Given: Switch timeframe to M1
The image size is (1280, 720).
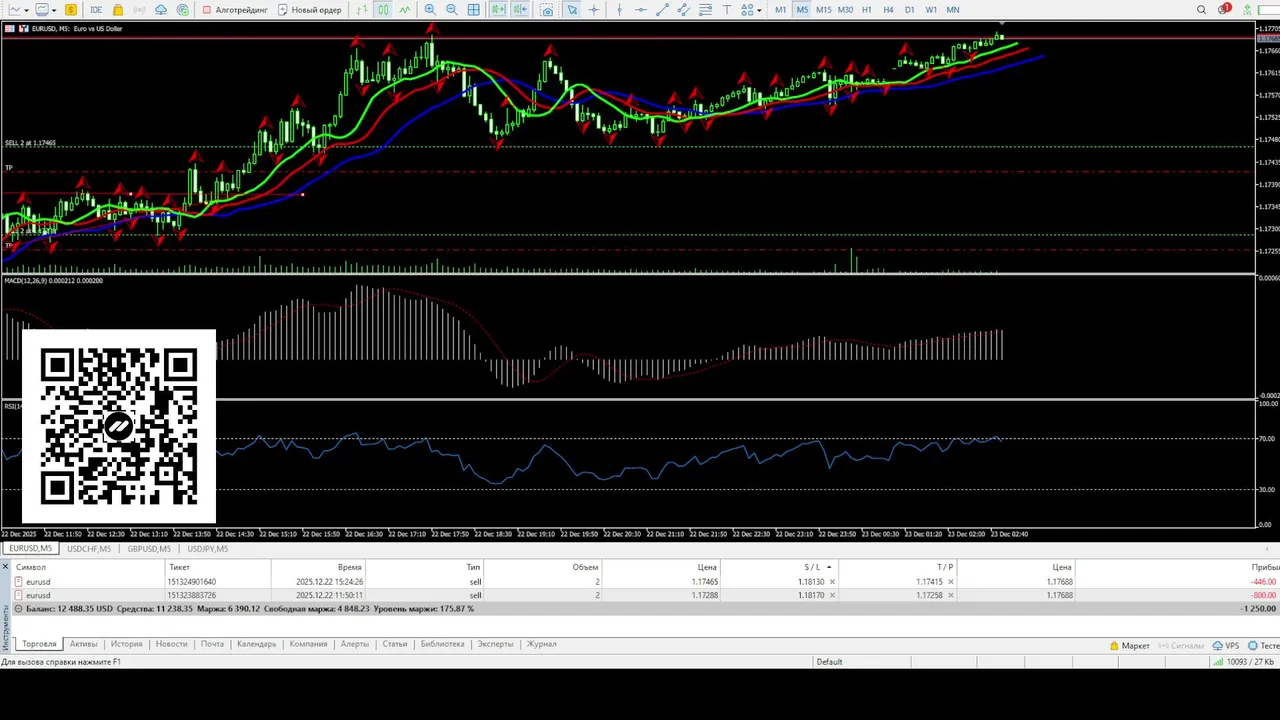Looking at the screenshot, I should (x=781, y=10).
